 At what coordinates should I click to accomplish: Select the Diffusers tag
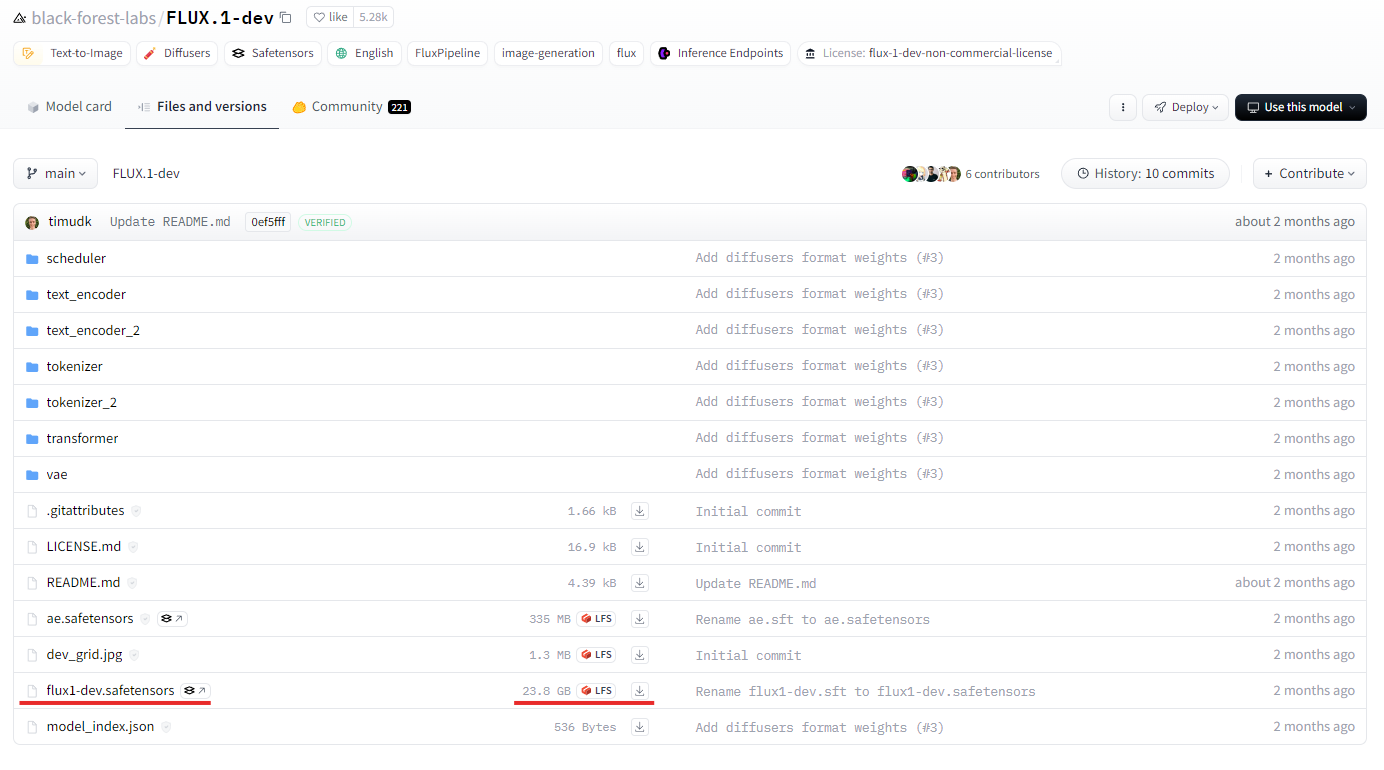pyautogui.click(x=177, y=53)
